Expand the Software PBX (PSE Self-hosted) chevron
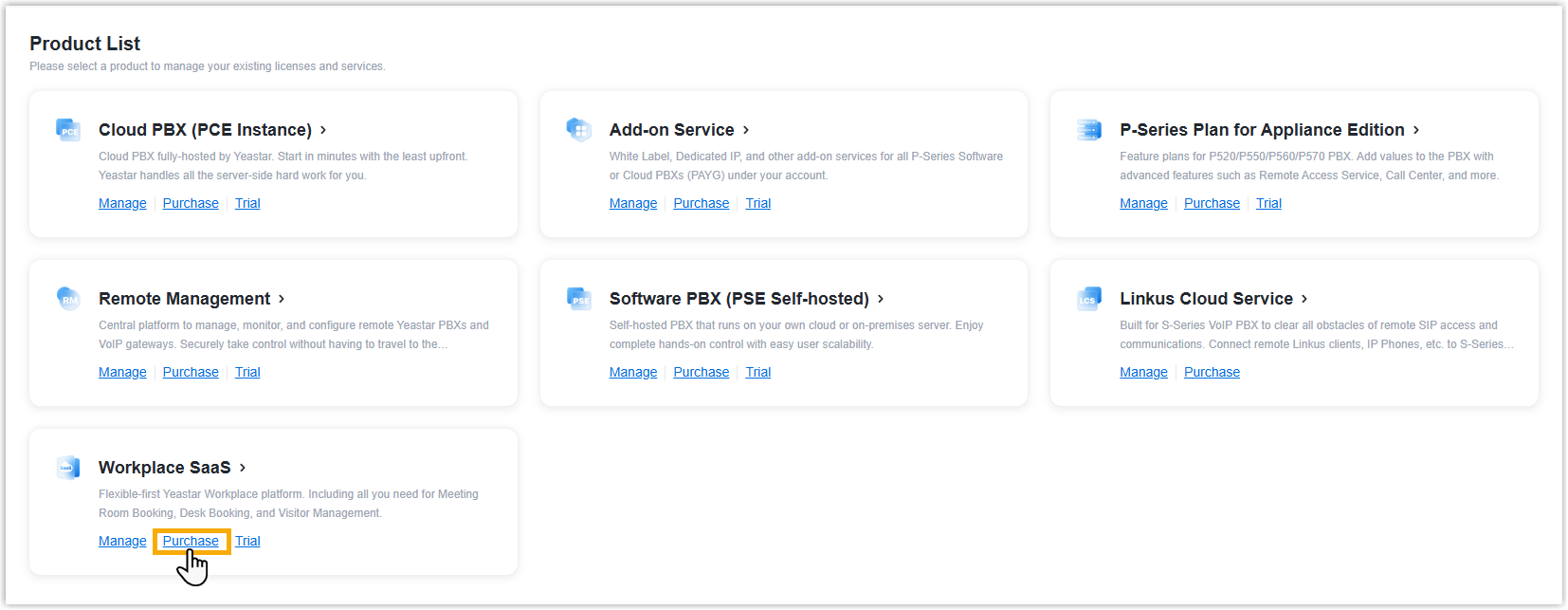The width and height of the screenshot is (1568, 610). tap(881, 299)
